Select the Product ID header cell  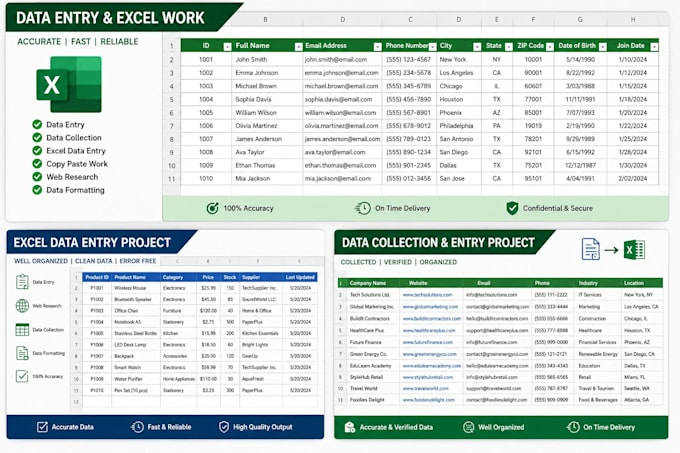coord(97,277)
